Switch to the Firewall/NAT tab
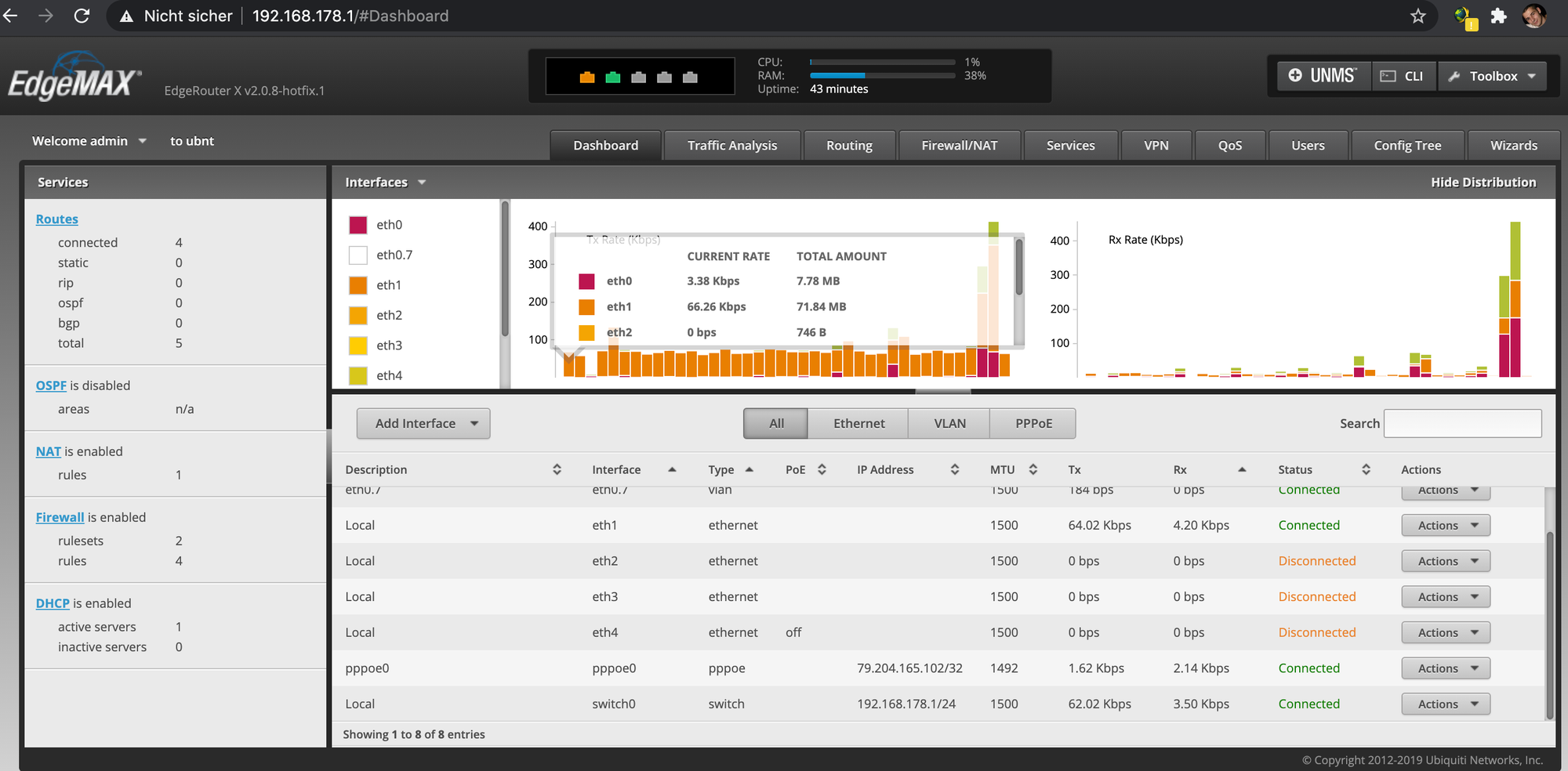 point(959,145)
